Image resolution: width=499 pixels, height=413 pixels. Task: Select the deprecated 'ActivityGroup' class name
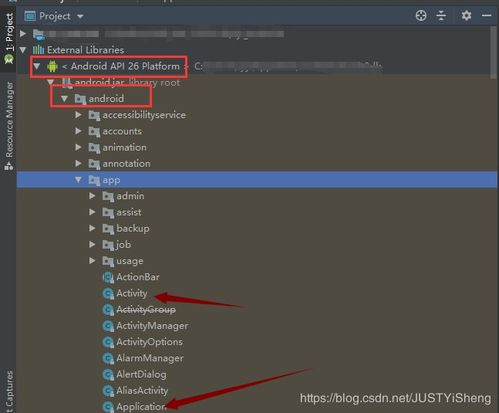click(146, 310)
